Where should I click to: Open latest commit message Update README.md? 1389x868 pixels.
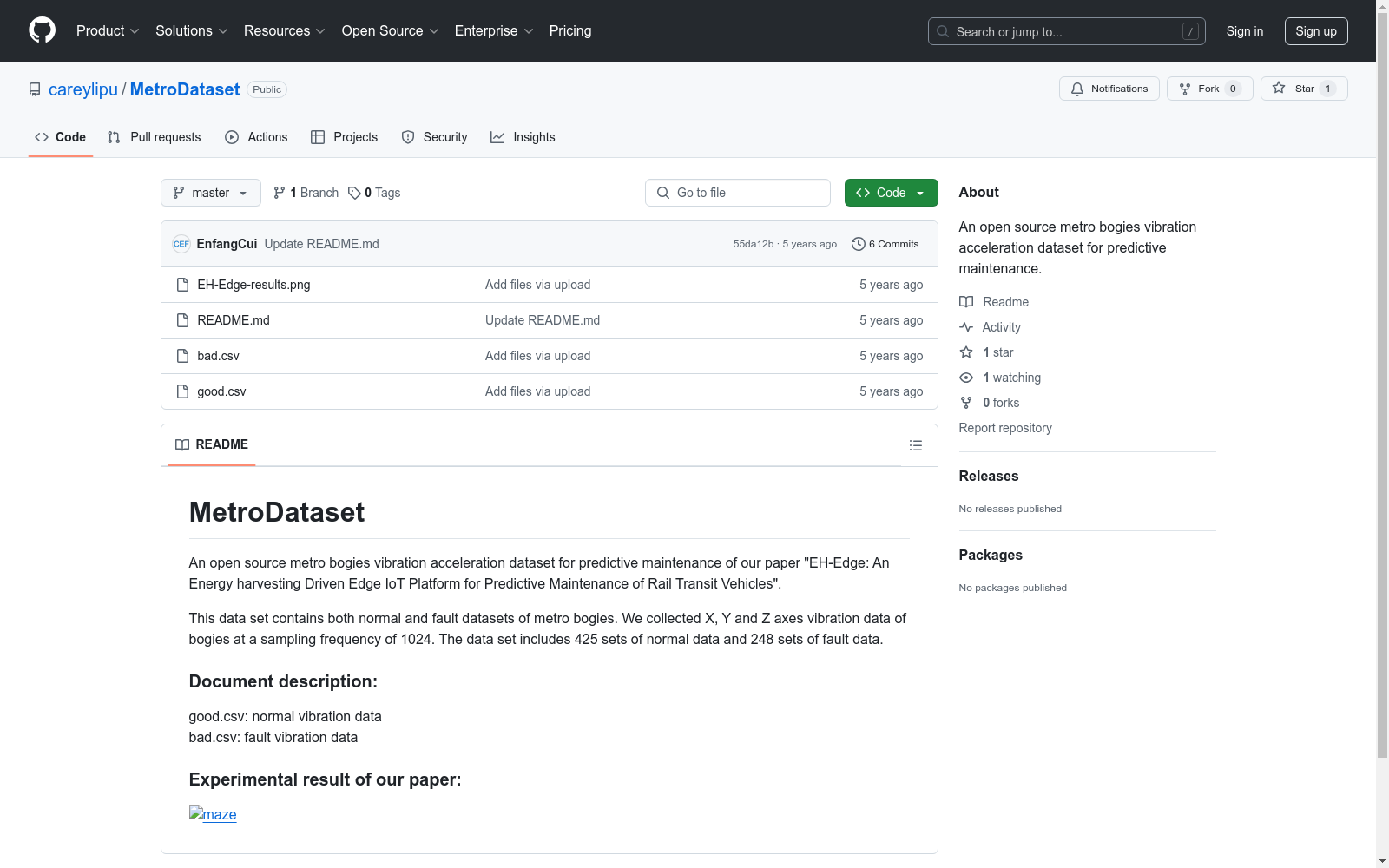coord(322,244)
